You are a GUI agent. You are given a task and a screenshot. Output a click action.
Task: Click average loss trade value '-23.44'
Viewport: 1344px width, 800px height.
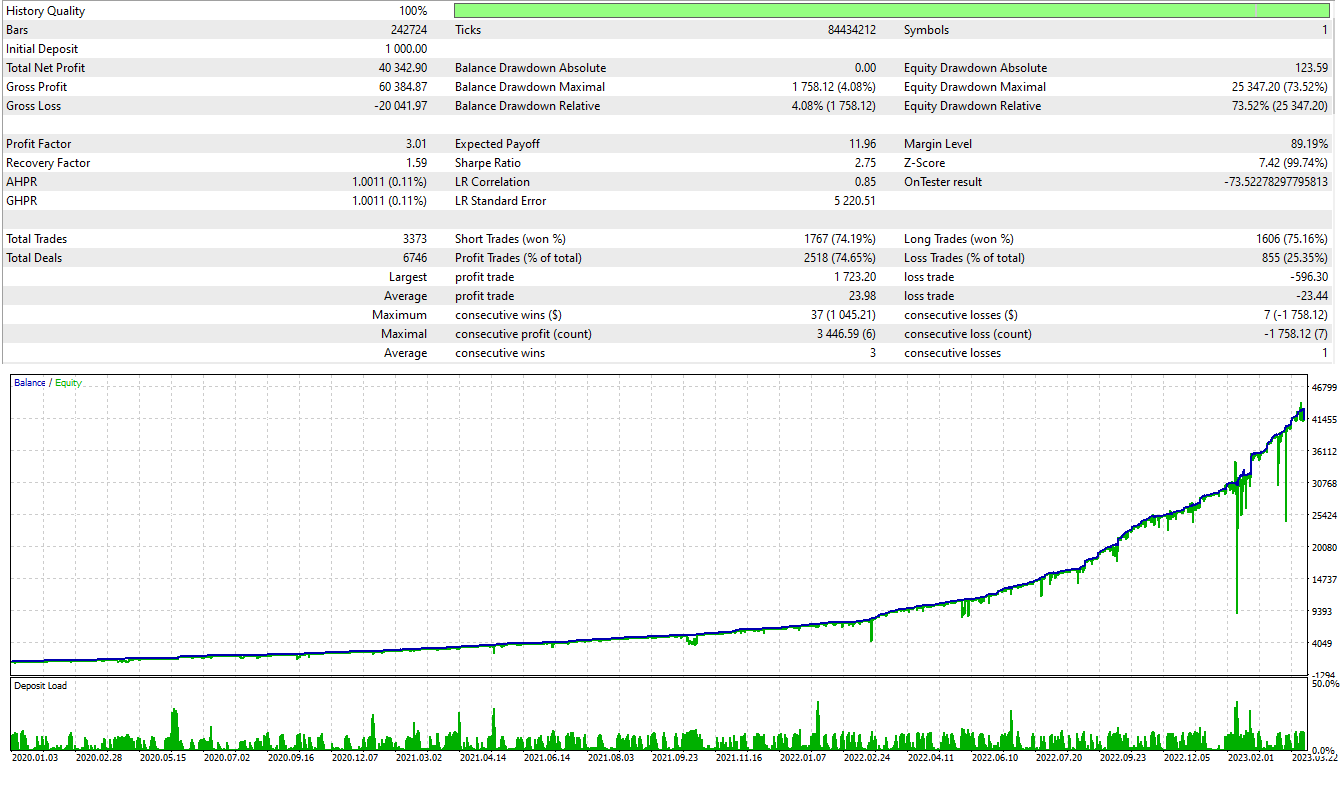(1312, 296)
